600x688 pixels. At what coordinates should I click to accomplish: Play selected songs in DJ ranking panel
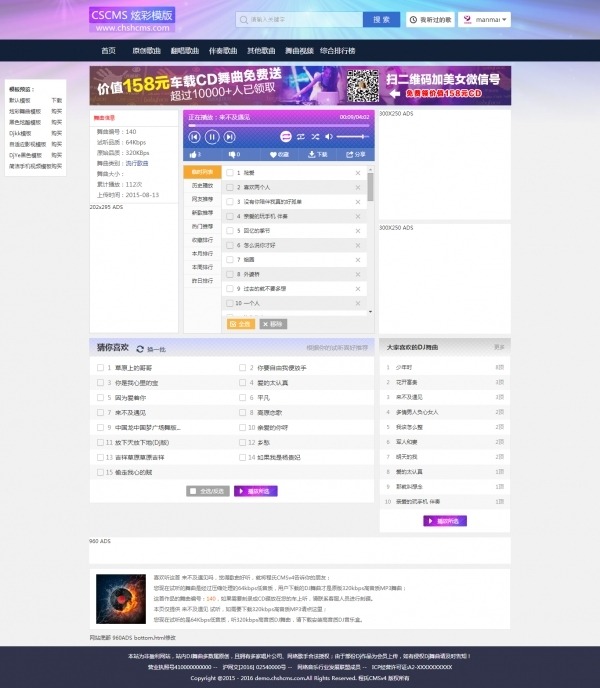[445, 521]
